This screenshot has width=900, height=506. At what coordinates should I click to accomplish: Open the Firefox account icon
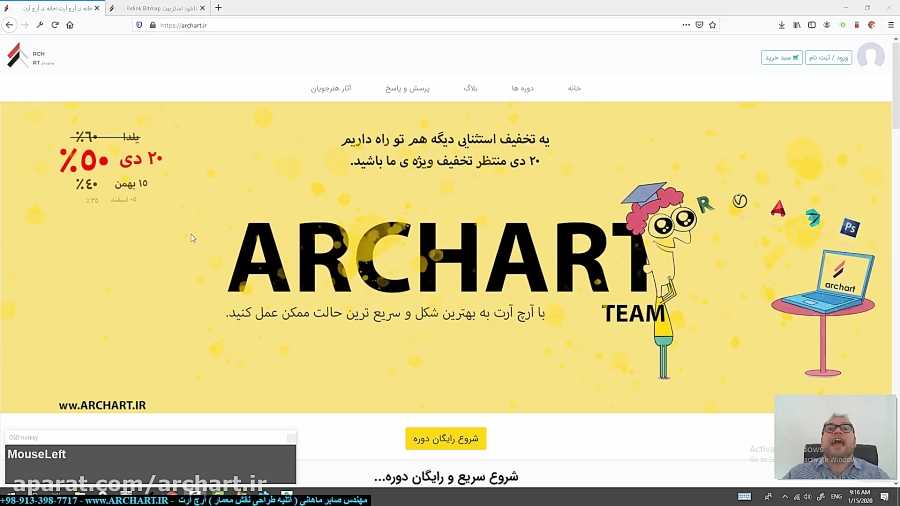click(827, 25)
